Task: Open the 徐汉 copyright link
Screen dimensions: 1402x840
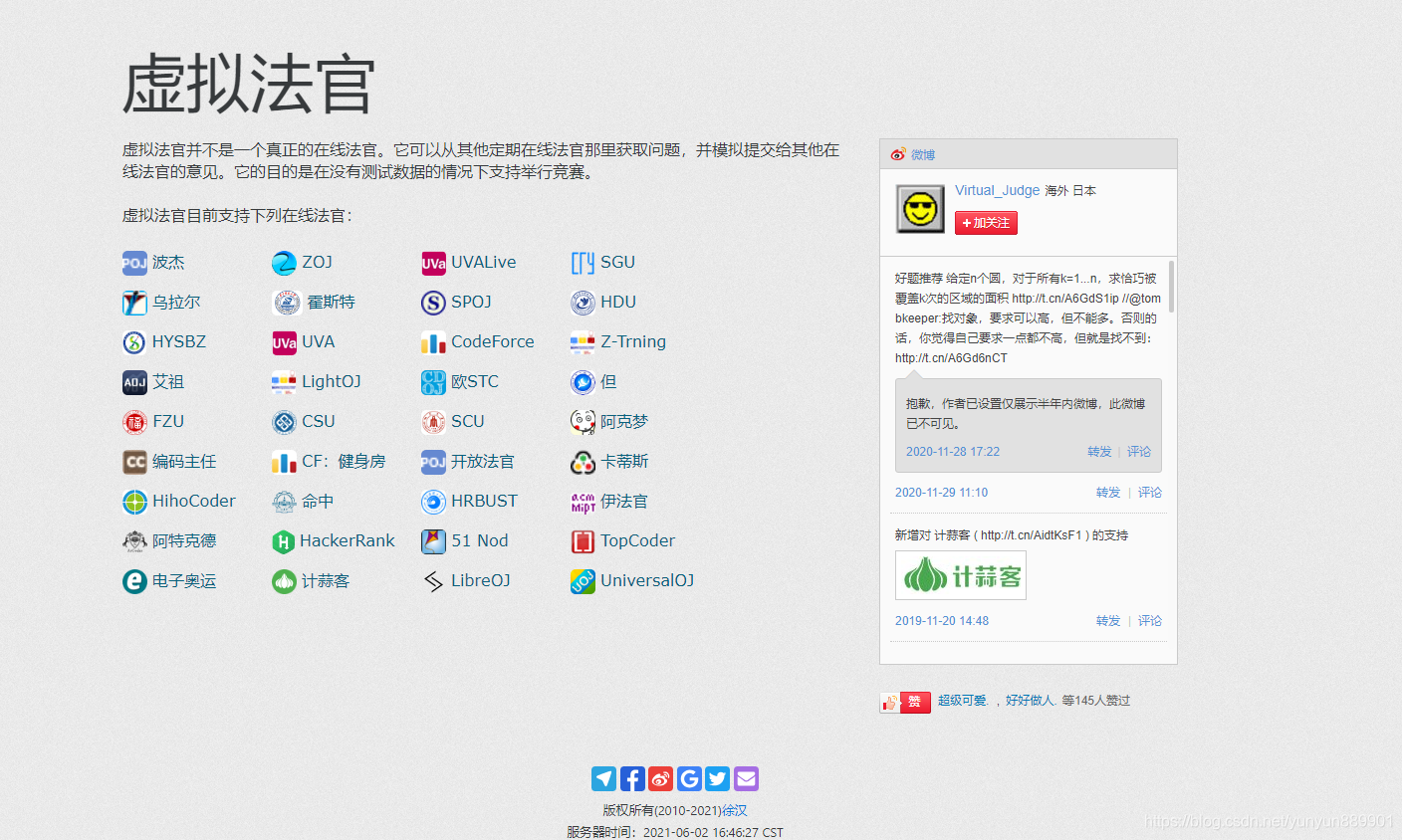Action: coord(732,811)
